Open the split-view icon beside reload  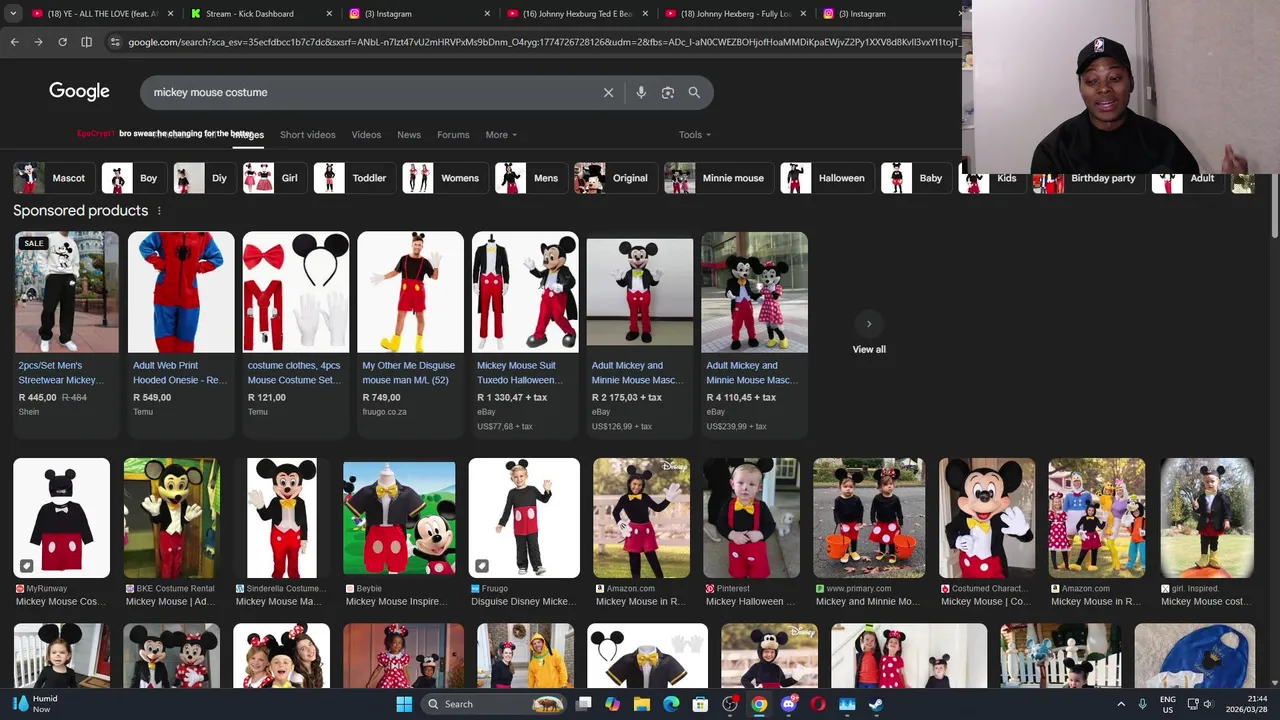[x=86, y=42]
